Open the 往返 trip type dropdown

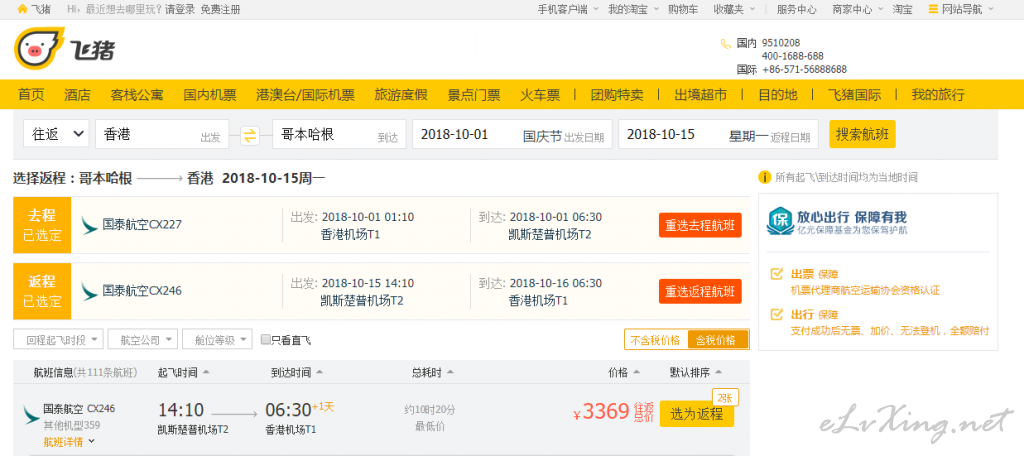[56, 134]
